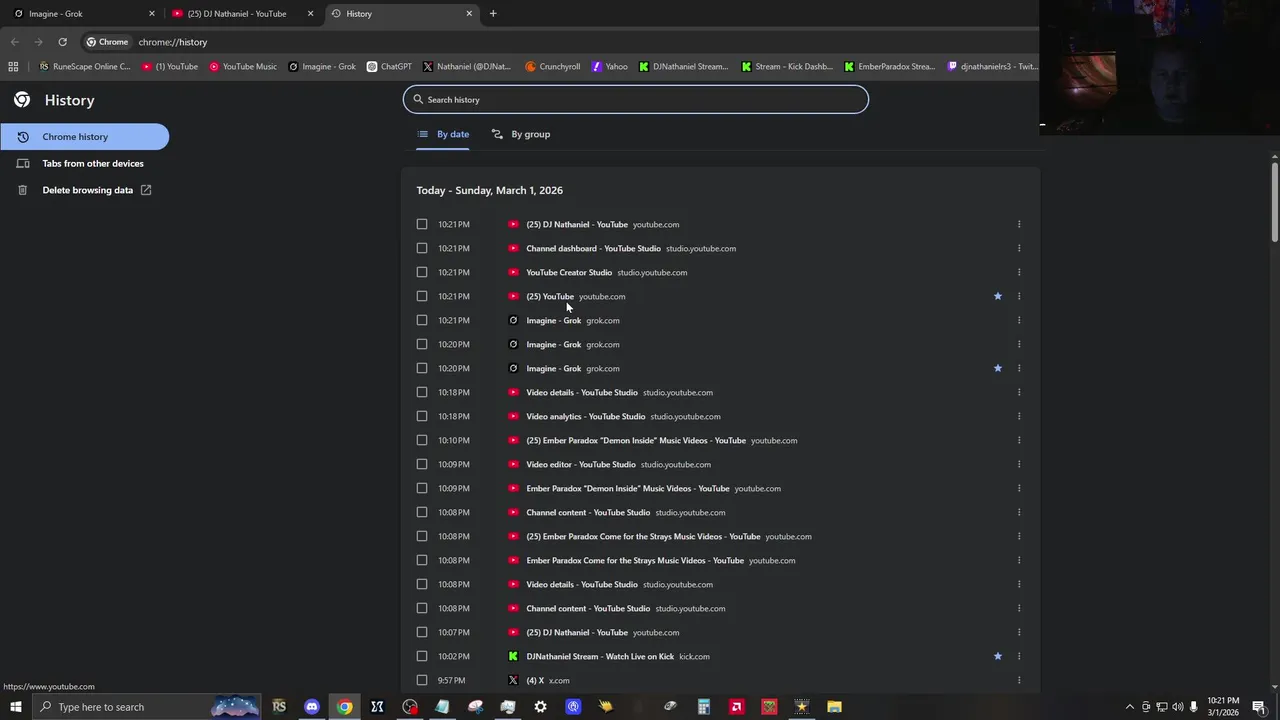Open Delete browsing data
Viewport: 1280px width, 720px height.
(84, 190)
